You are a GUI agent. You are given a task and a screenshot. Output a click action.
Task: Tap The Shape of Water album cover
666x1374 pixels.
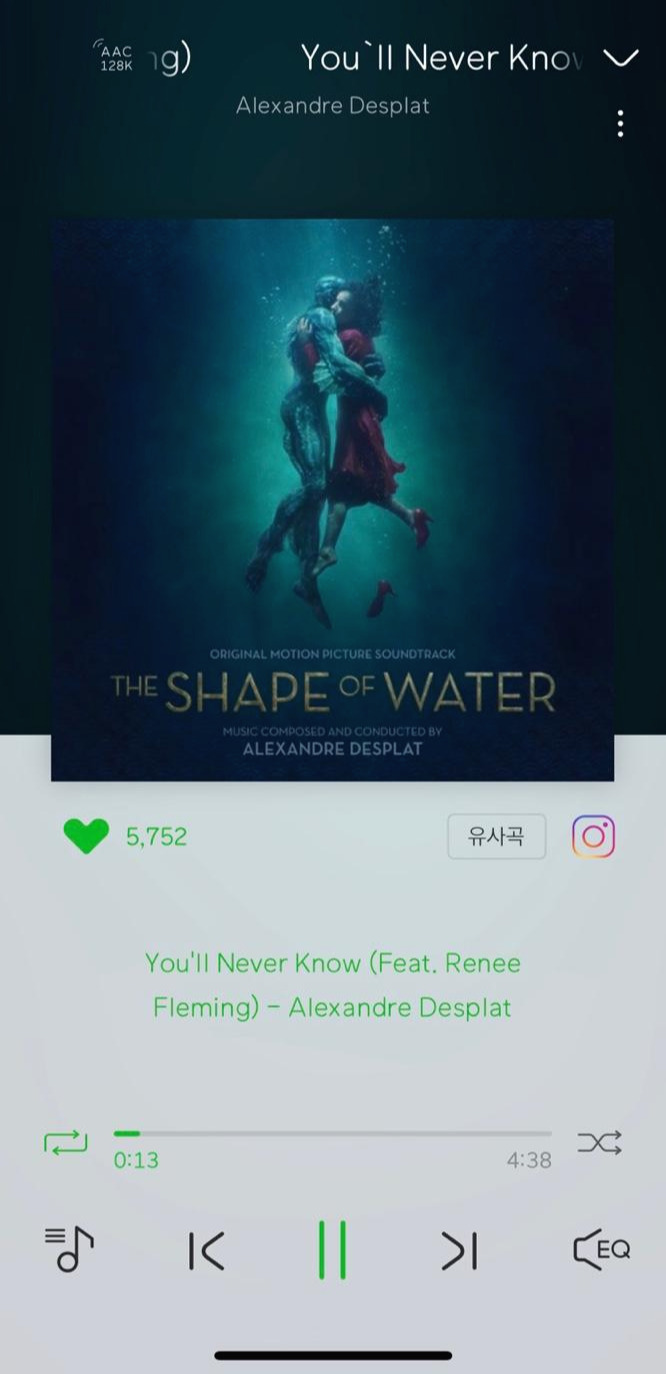[332, 500]
